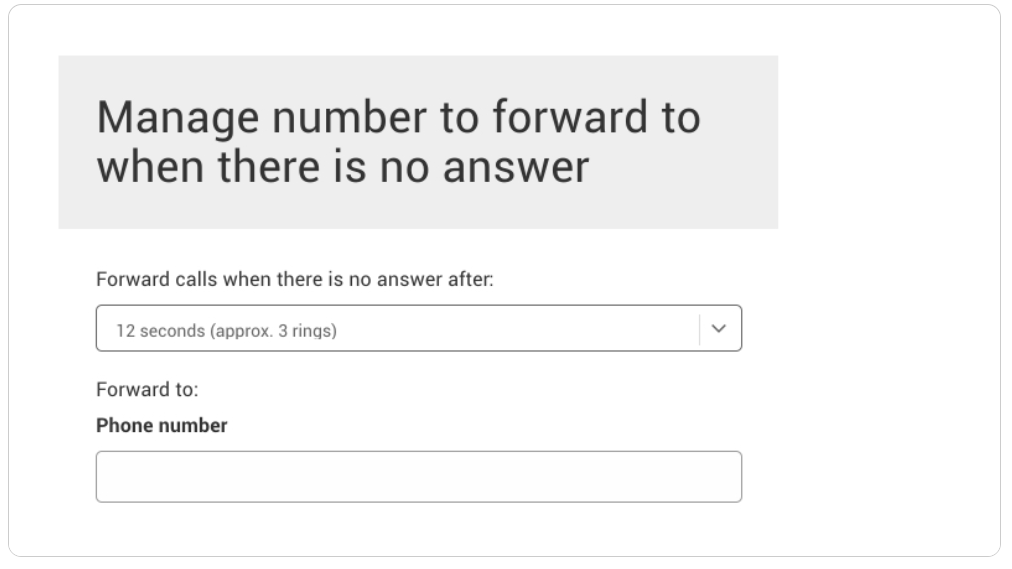Click the right end of the phone number box

[x=733, y=477]
